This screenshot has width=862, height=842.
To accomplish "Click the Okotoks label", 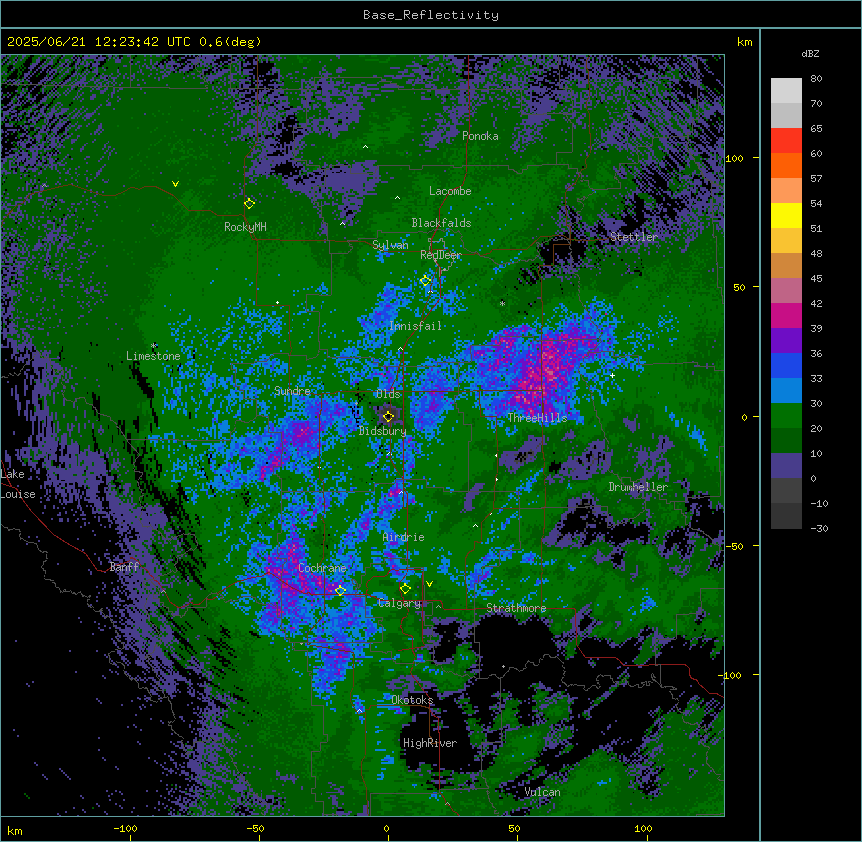I will (x=412, y=700).
